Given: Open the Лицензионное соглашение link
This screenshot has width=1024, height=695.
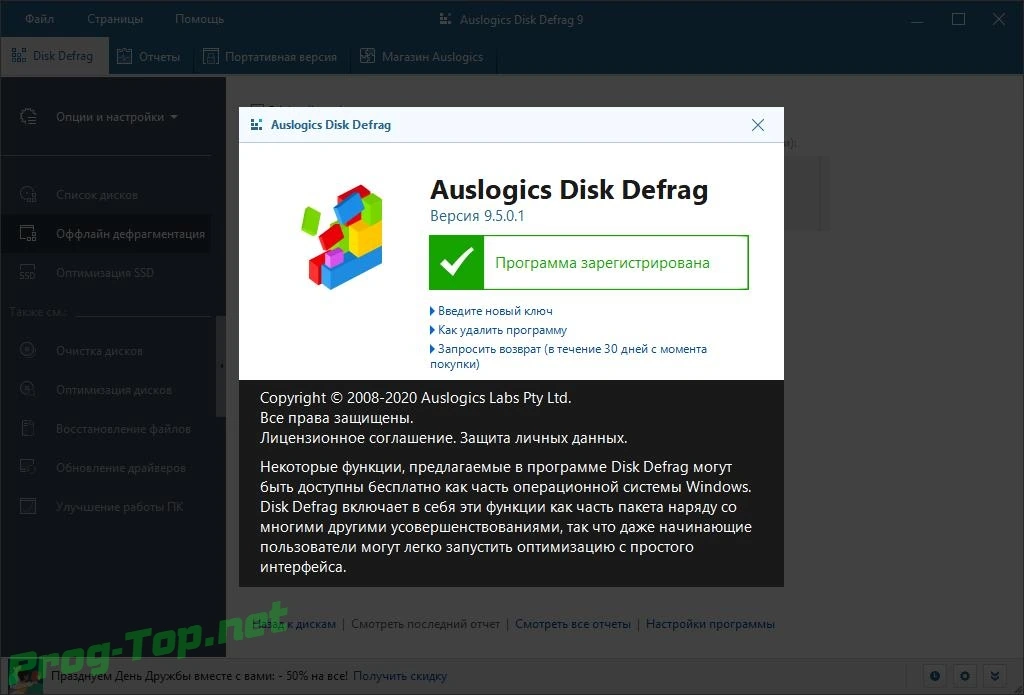Looking at the screenshot, I should 357,438.
